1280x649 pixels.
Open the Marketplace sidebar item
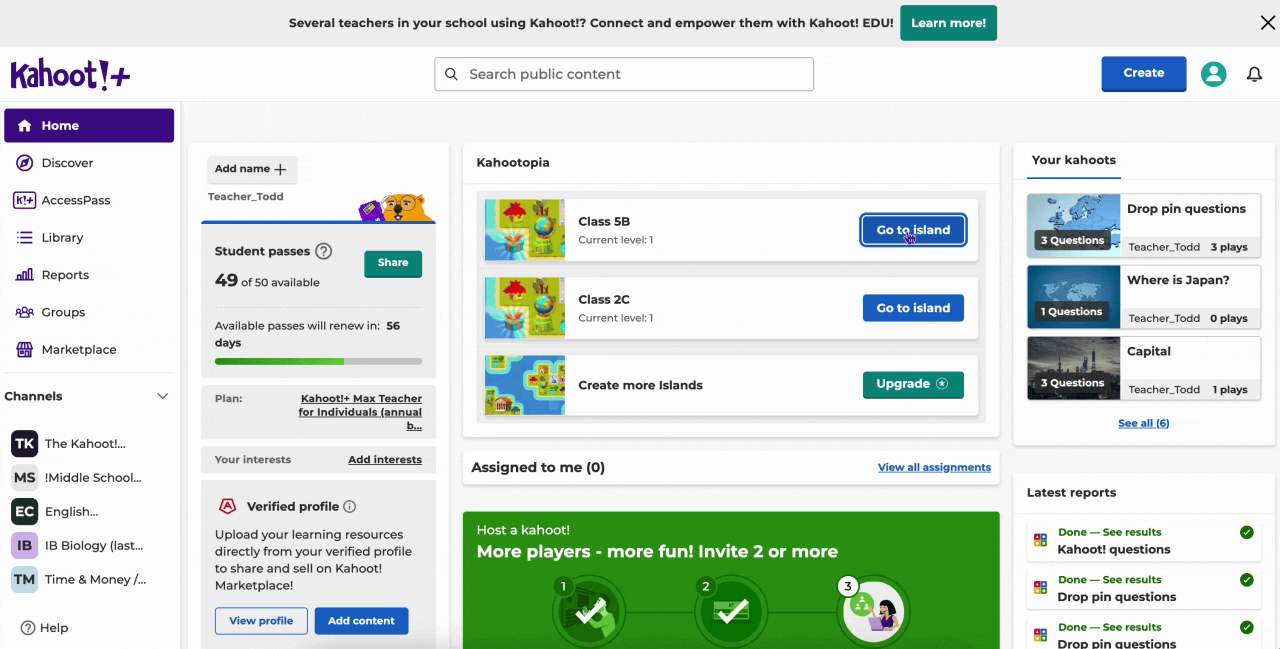pos(78,350)
